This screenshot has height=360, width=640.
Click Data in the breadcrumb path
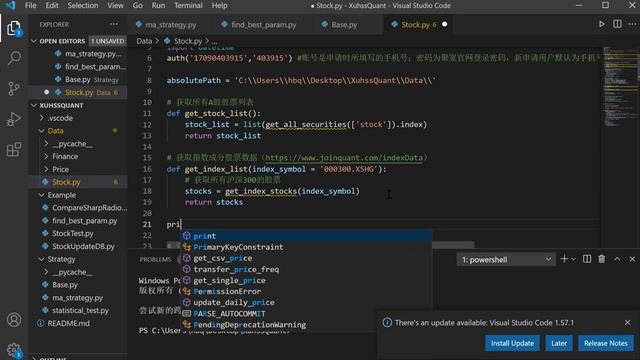point(144,41)
